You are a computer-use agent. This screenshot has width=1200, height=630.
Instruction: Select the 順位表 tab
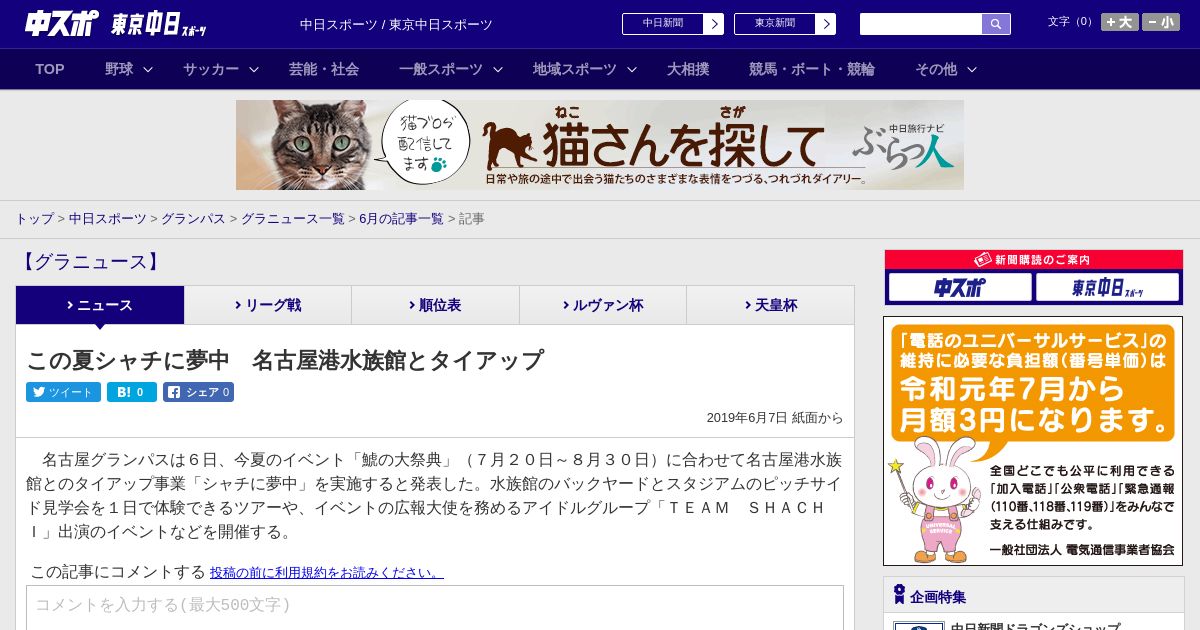(436, 305)
